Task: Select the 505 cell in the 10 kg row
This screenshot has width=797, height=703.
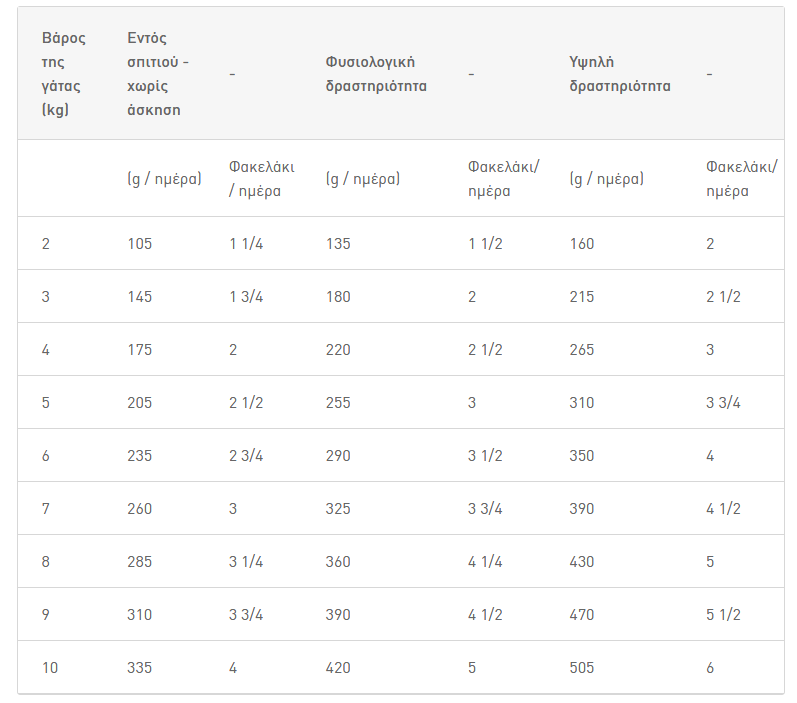Action: coord(581,667)
